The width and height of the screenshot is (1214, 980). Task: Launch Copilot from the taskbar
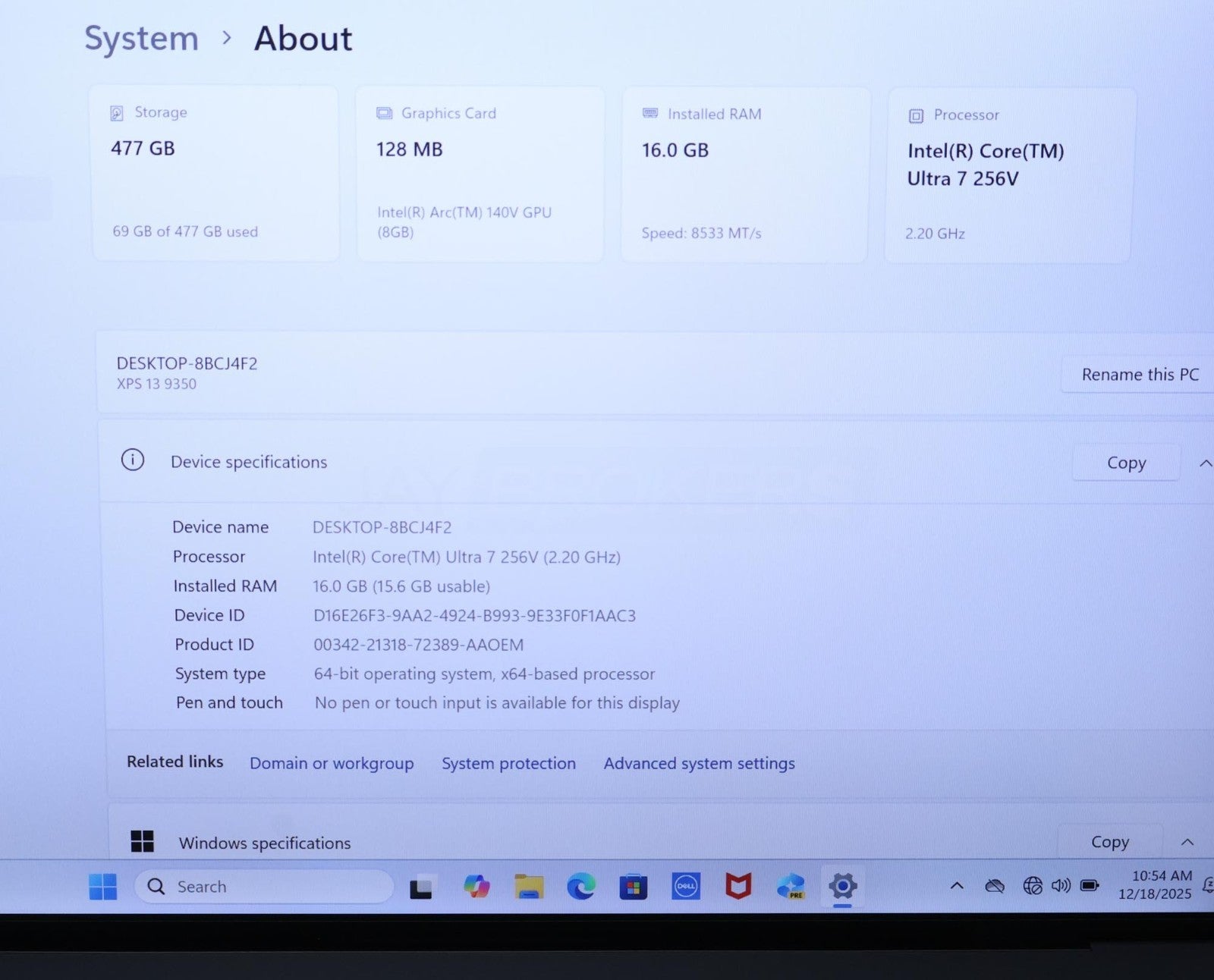[x=476, y=886]
